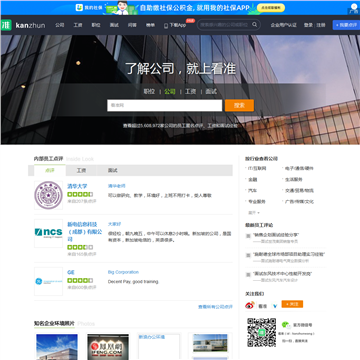Click the orange +关注 button
Screen dimensions: 360x360
click(292, 304)
